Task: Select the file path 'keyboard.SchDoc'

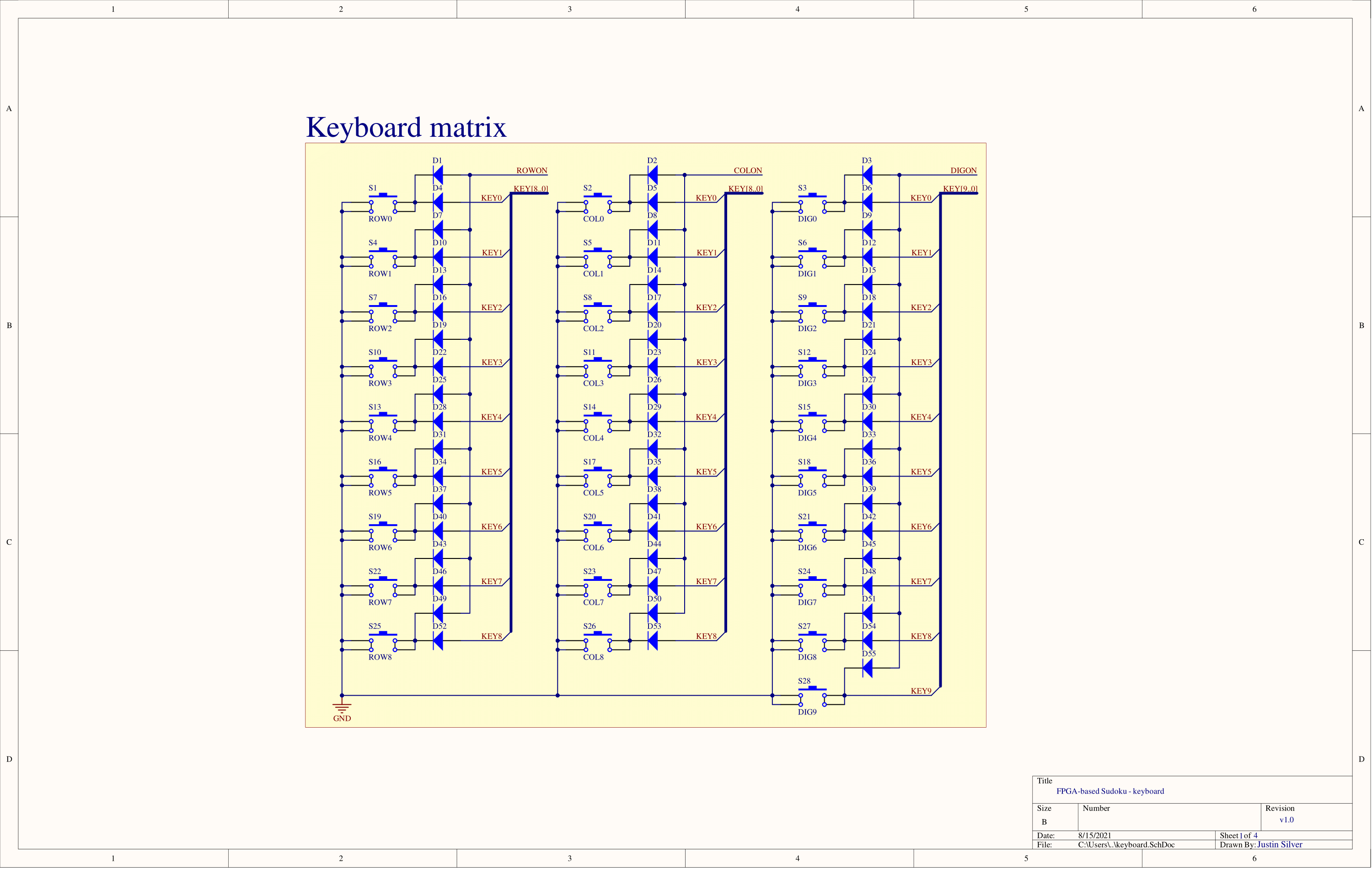Action: 1126,844
